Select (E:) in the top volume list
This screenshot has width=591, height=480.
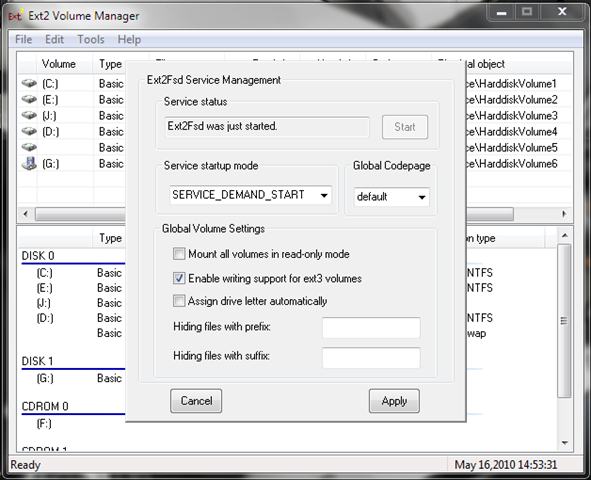pos(50,99)
